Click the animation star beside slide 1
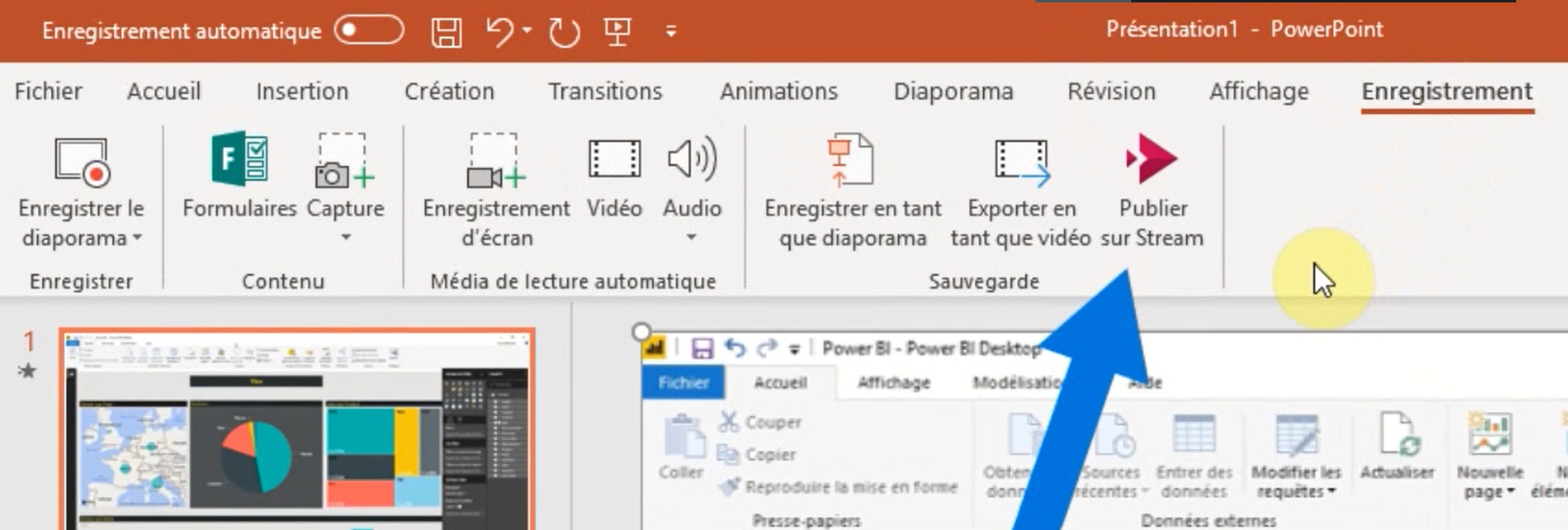This screenshot has height=530, width=1568. click(x=28, y=371)
